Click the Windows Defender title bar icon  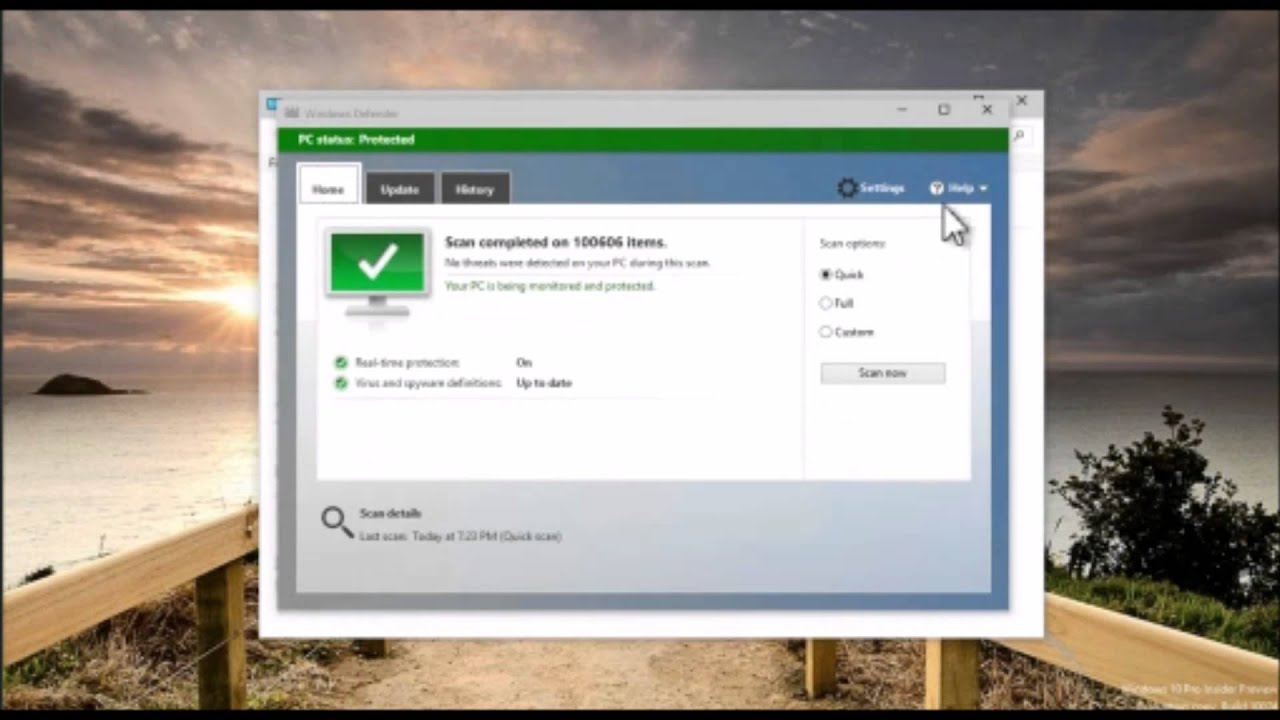(x=291, y=113)
